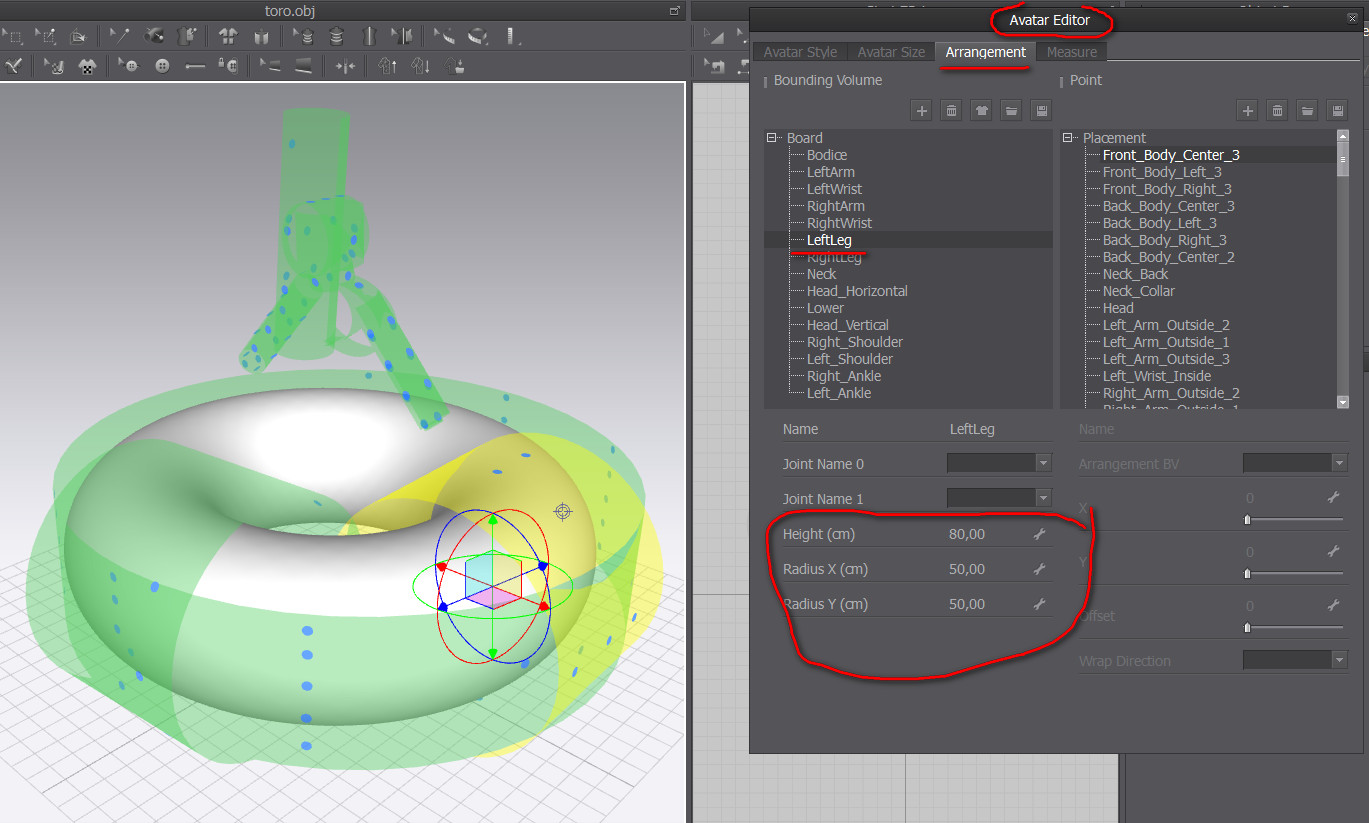Select RightArm in the Board list
Viewport: 1369px width, 823px height.
[835, 206]
